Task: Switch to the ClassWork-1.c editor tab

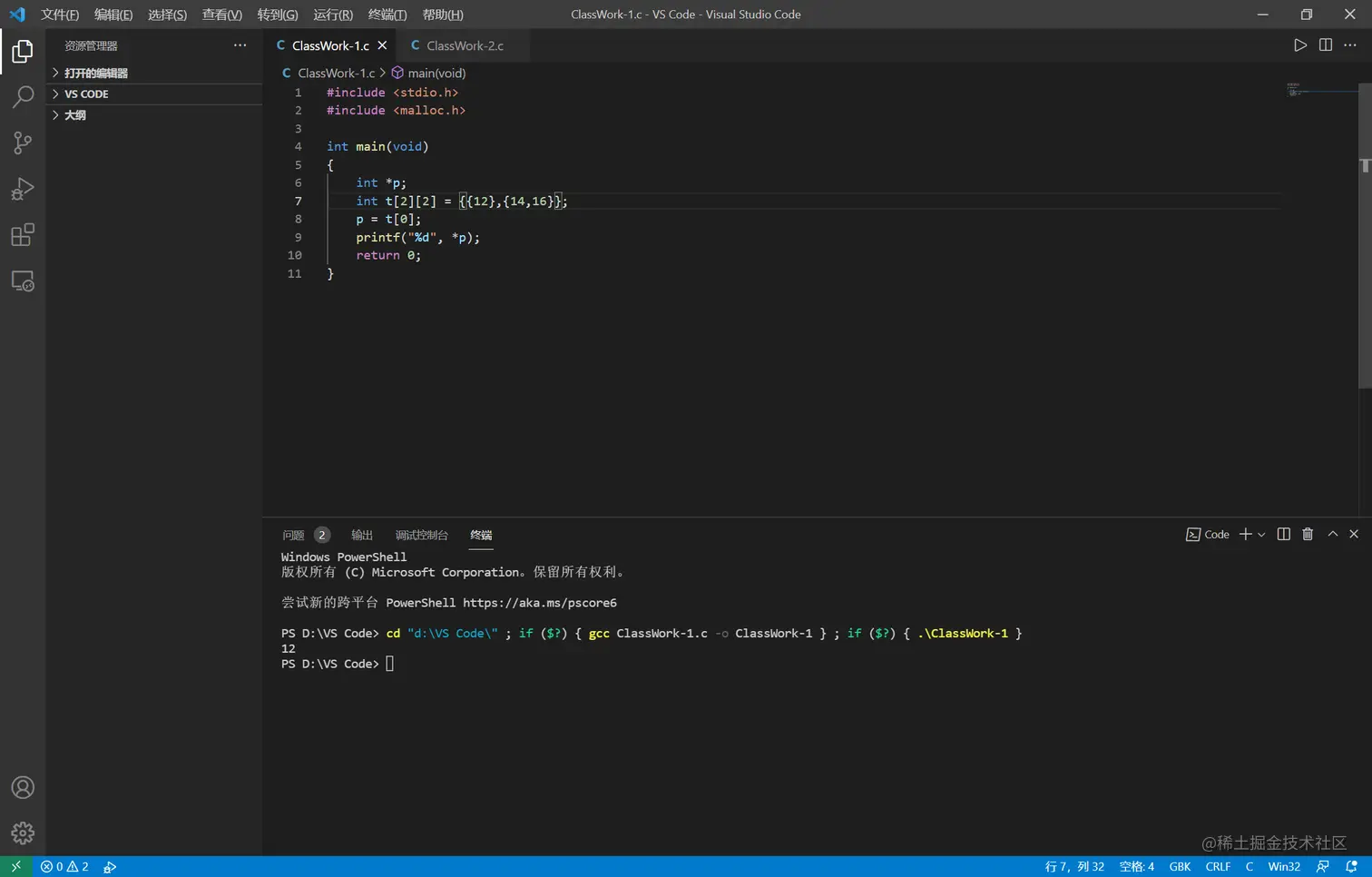Action: [x=329, y=45]
